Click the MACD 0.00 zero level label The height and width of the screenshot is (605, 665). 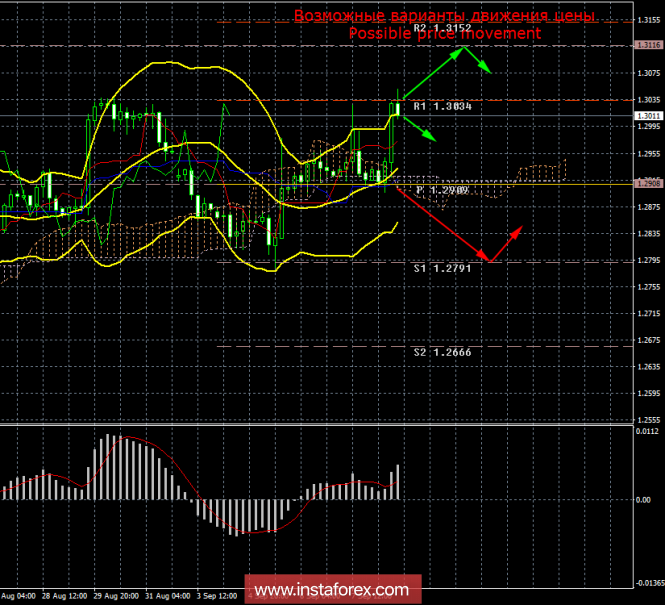tap(643, 500)
